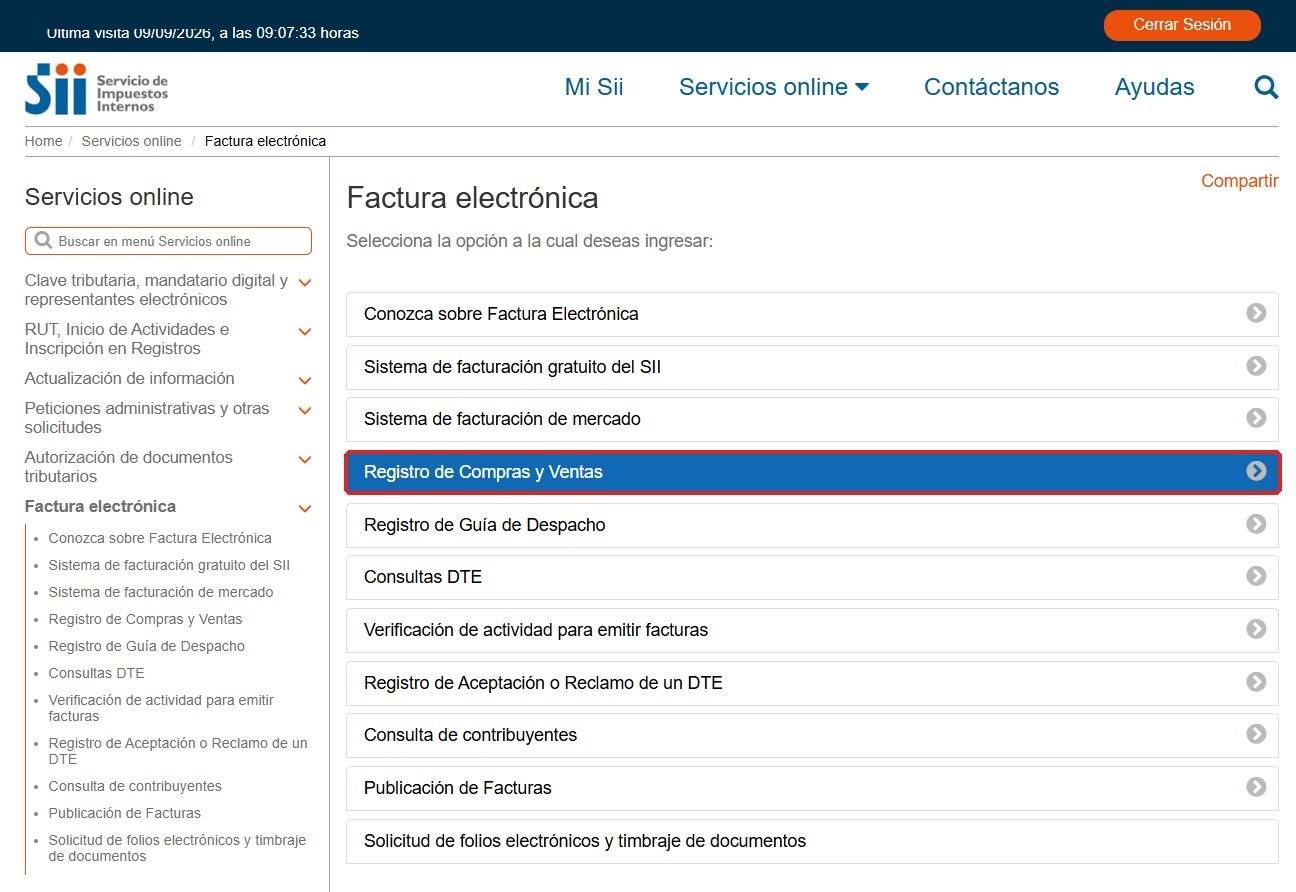Image resolution: width=1296 pixels, height=892 pixels.
Task: Open Consultas DTE option in main list
Action: (x=812, y=577)
